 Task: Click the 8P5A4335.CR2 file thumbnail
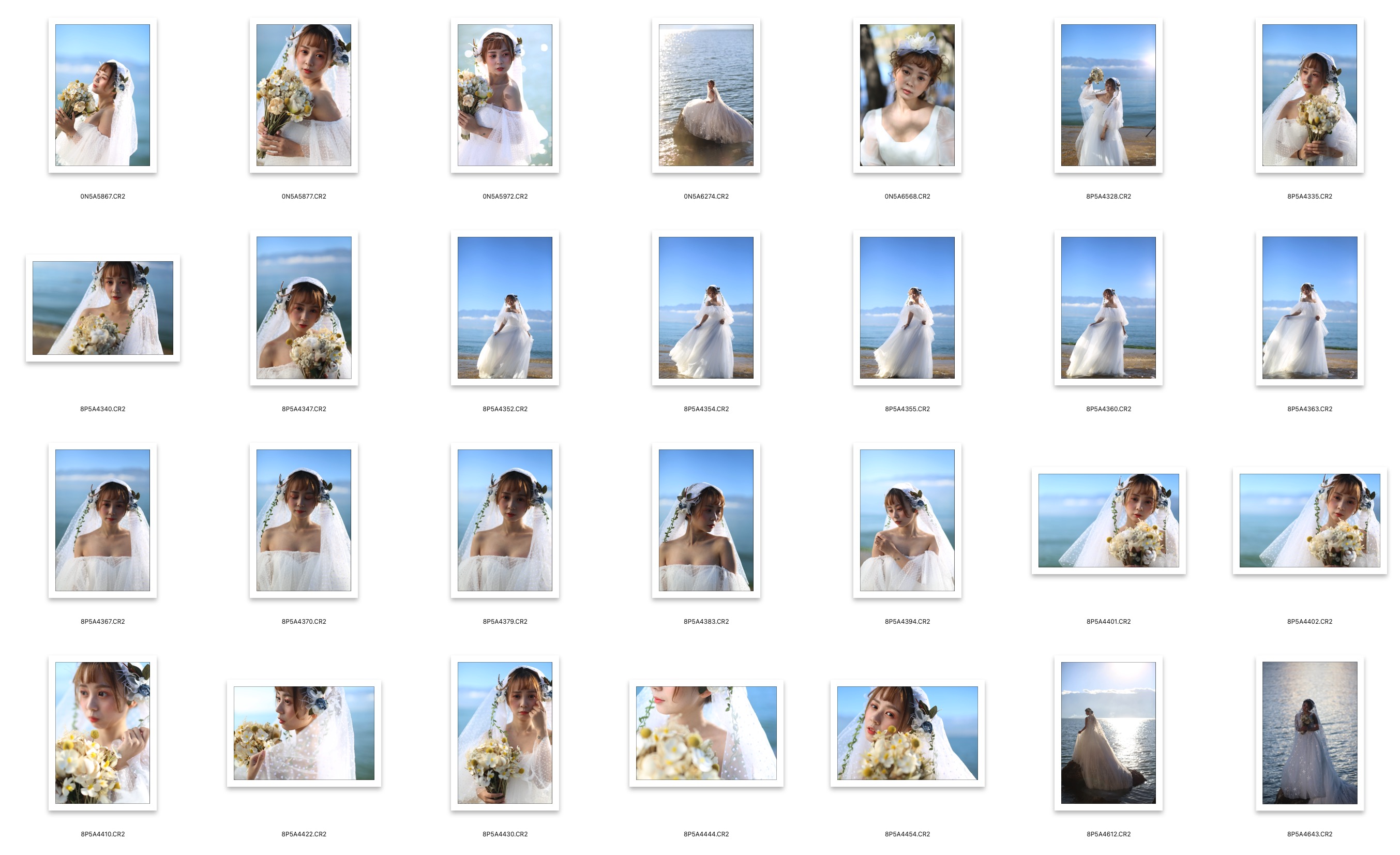(x=1309, y=95)
